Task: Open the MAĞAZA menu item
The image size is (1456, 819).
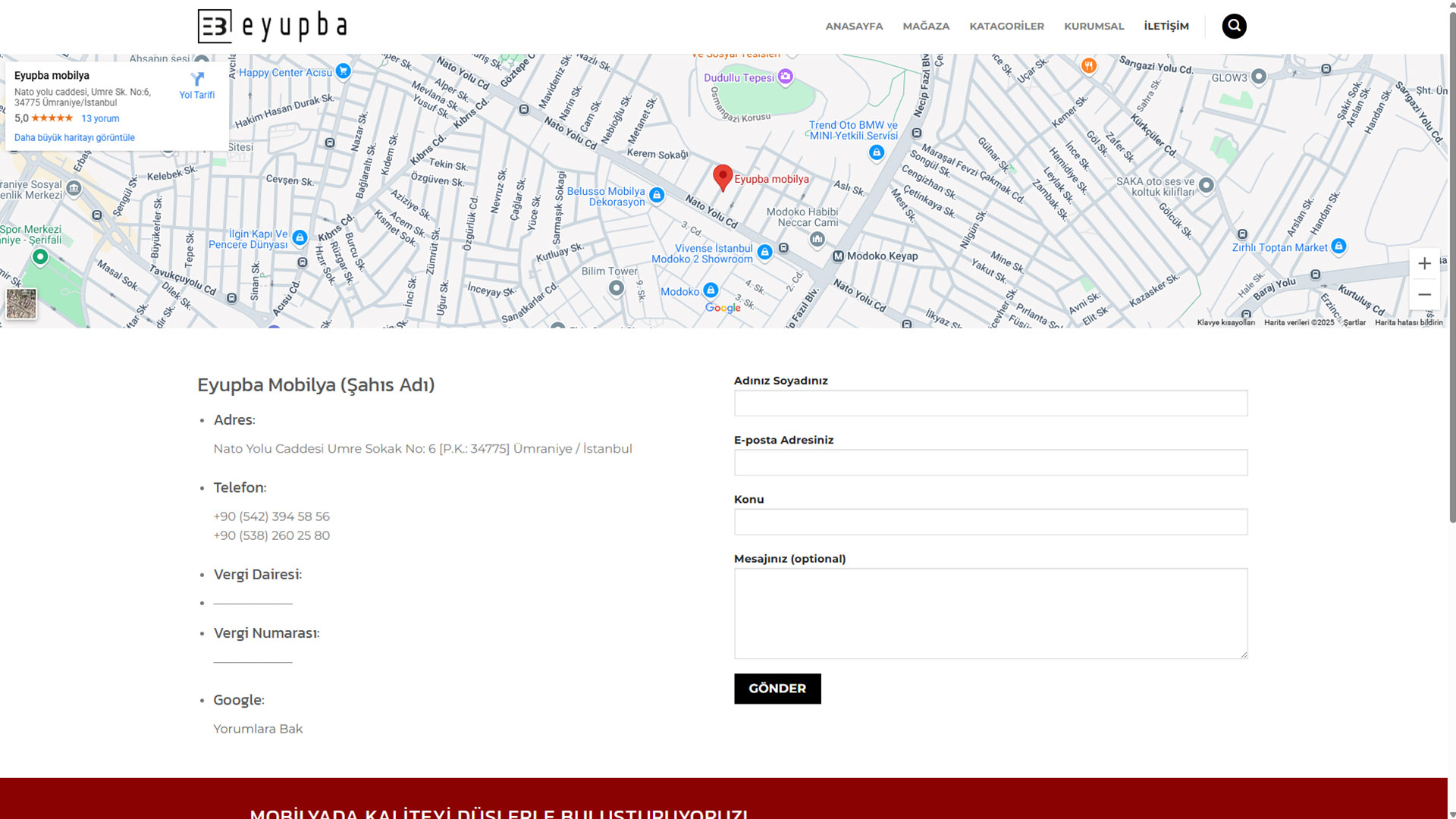Action: 926,27
